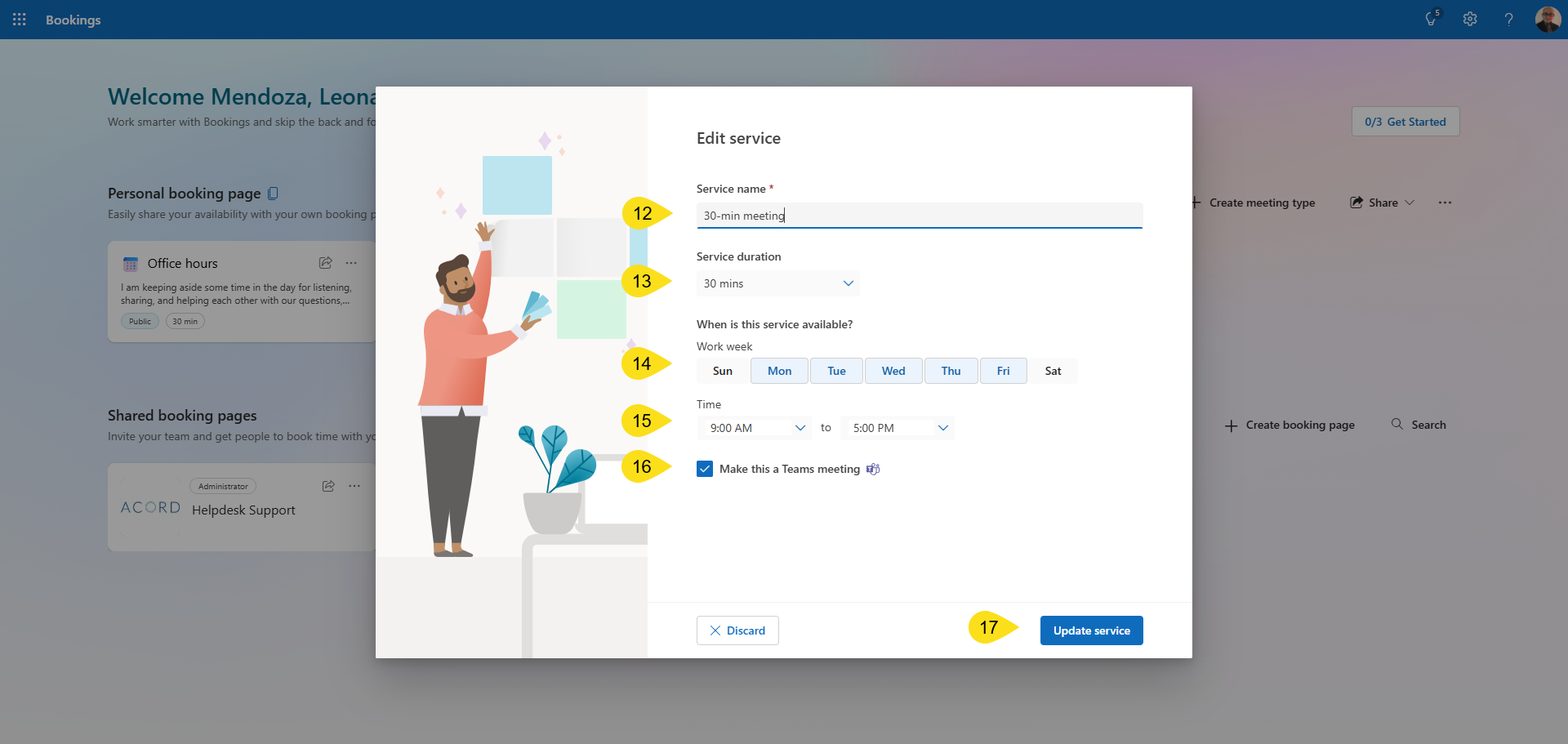Open the settings gear icon
Viewport: 1568px width, 744px height.
pyautogui.click(x=1470, y=20)
